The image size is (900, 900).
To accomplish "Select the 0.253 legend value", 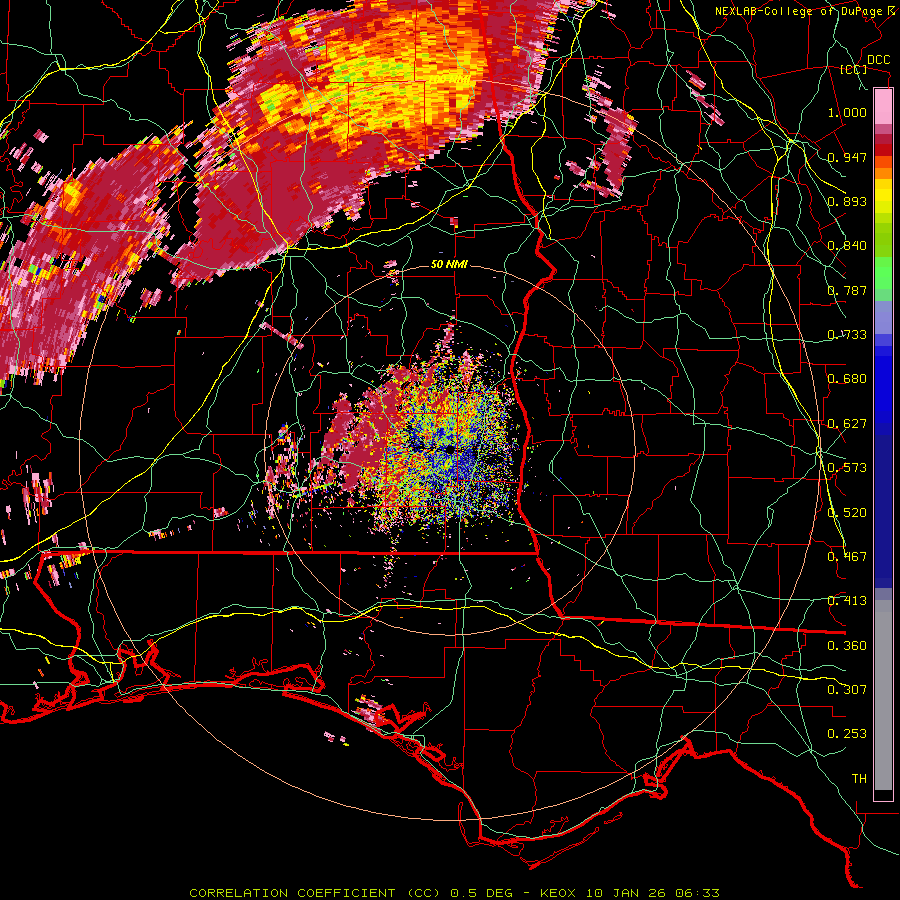I will point(847,734).
